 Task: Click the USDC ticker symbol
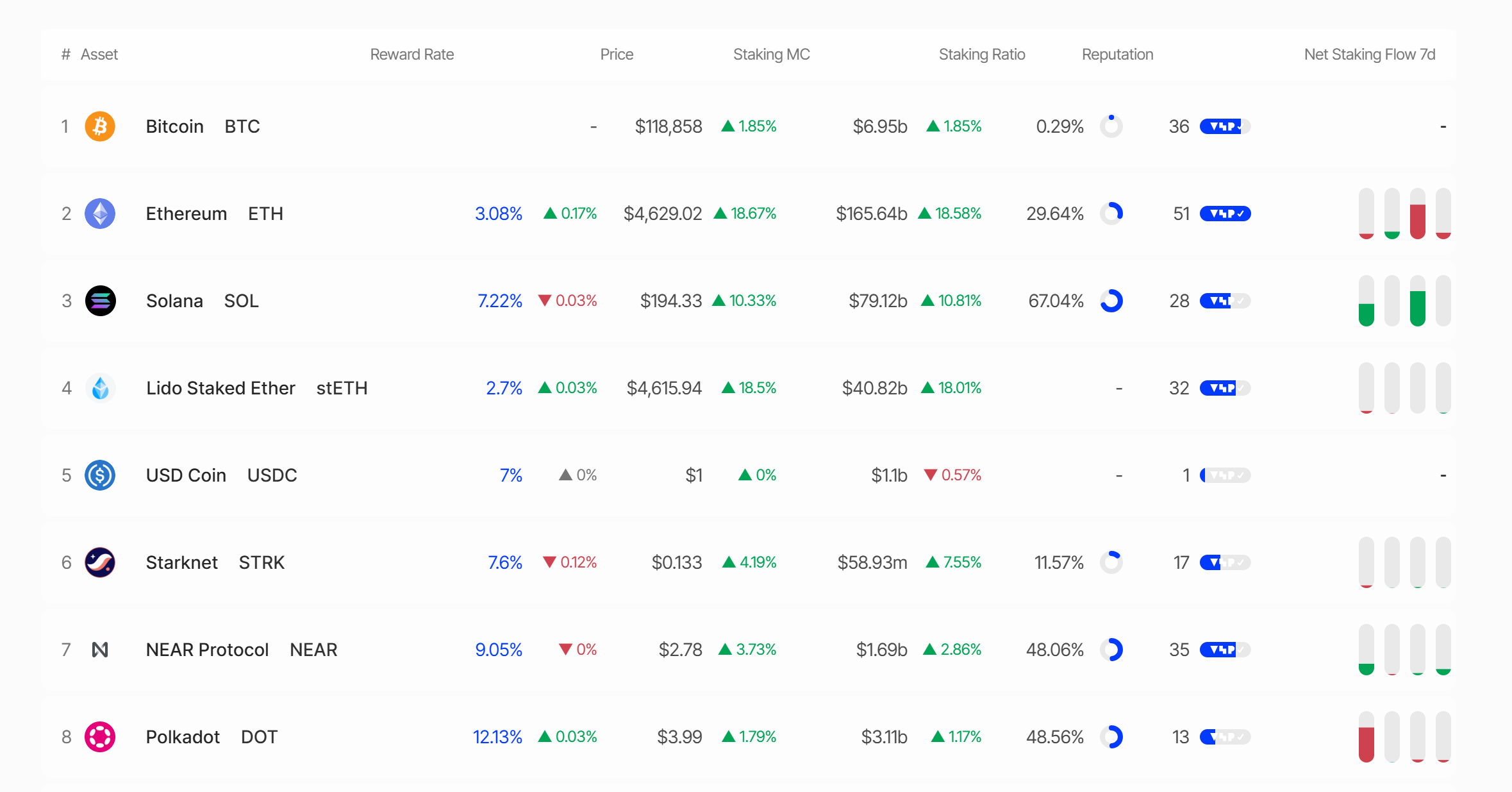click(272, 475)
